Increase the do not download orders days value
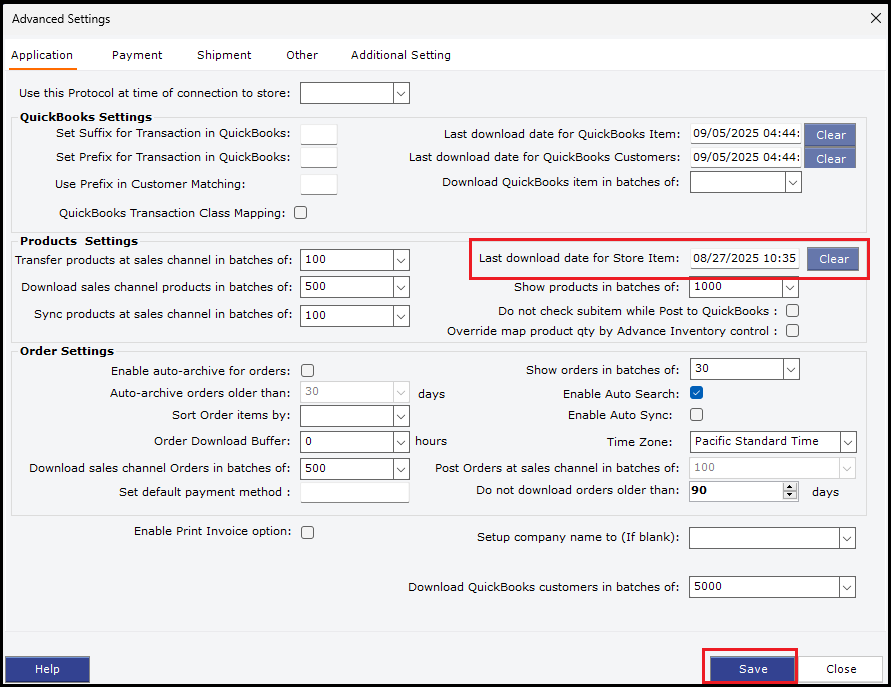 pyautogui.click(x=790, y=487)
